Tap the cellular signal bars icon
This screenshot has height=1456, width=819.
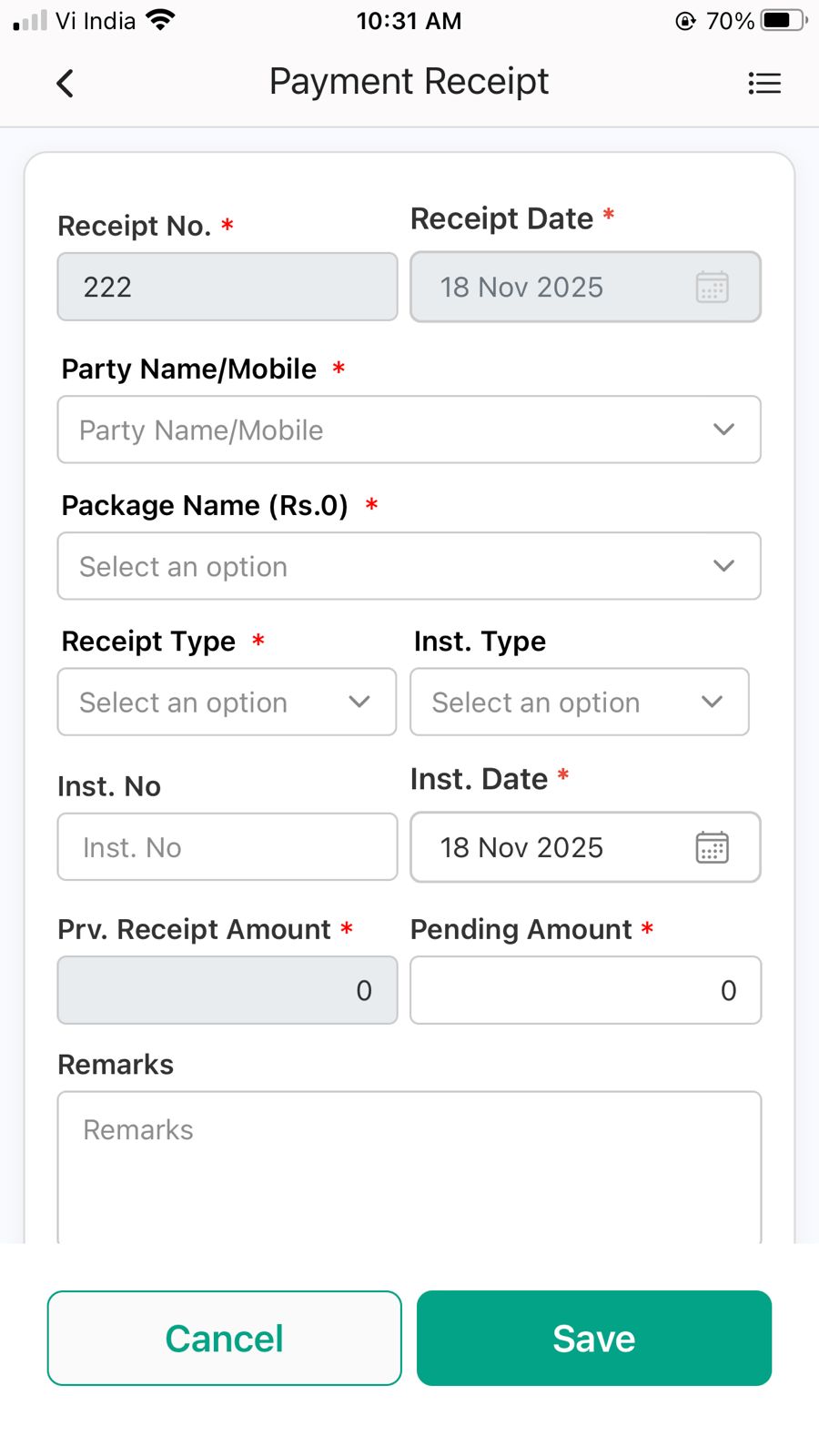coord(30,20)
